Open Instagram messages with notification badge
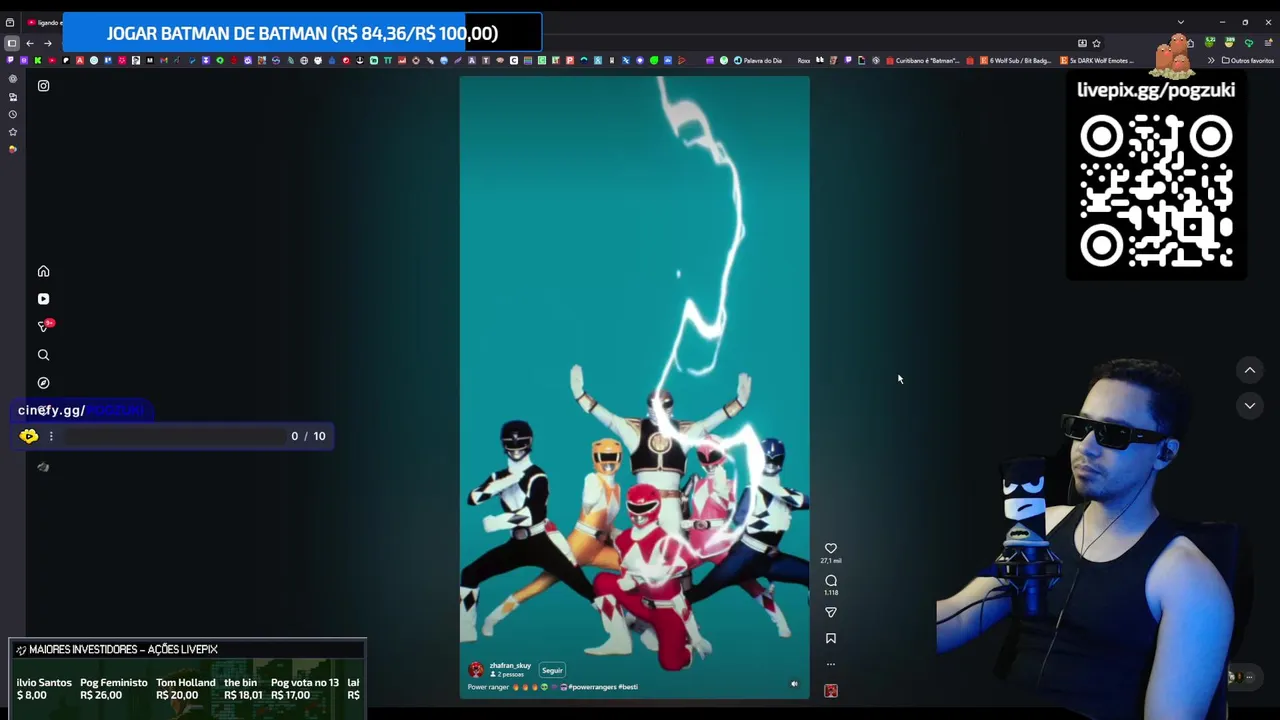 click(x=44, y=326)
